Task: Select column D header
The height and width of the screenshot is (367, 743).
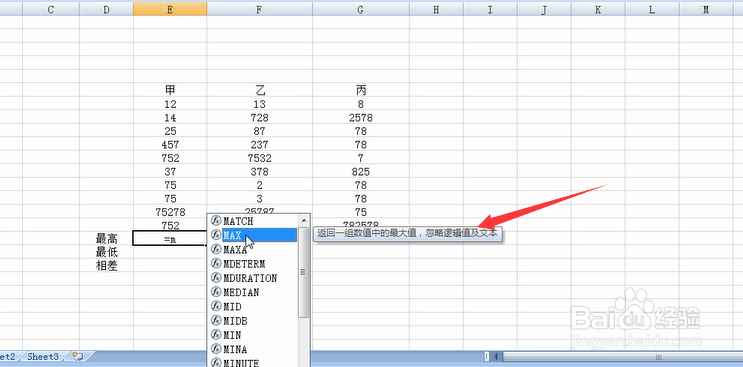Action: tap(106, 9)
